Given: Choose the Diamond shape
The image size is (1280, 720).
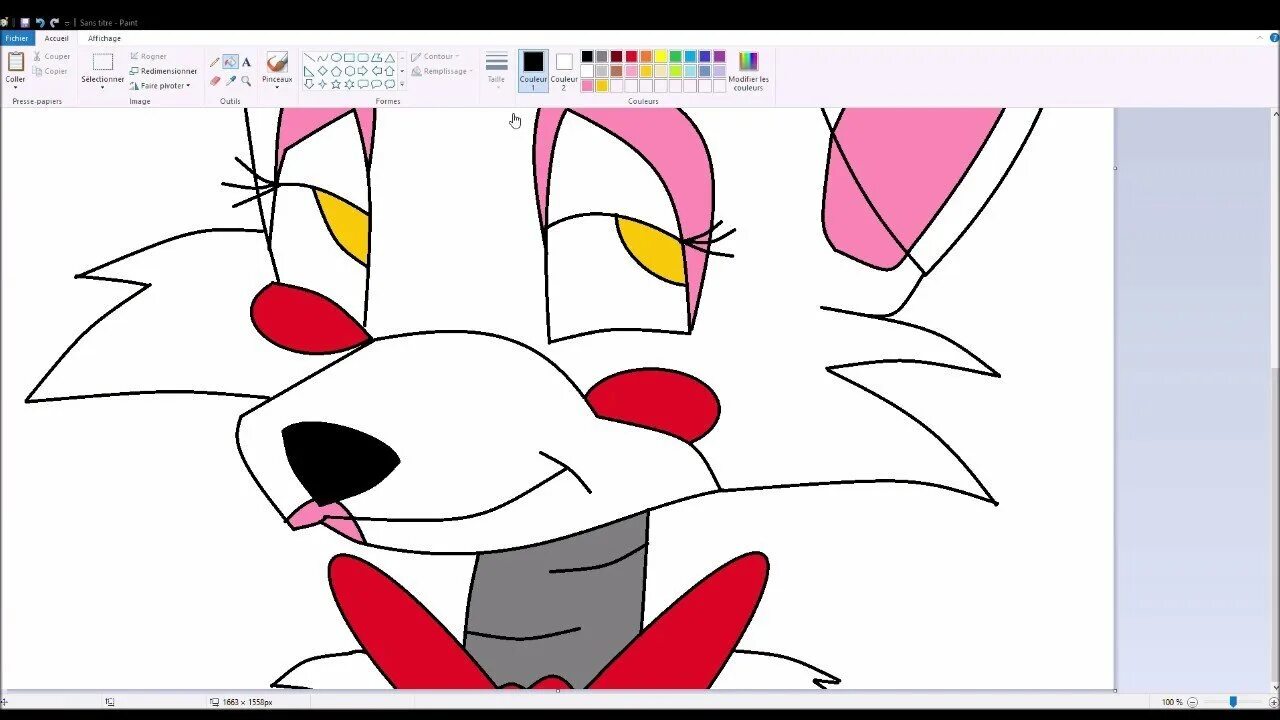Looking at the screenshot, I should (x=322, y=71).
